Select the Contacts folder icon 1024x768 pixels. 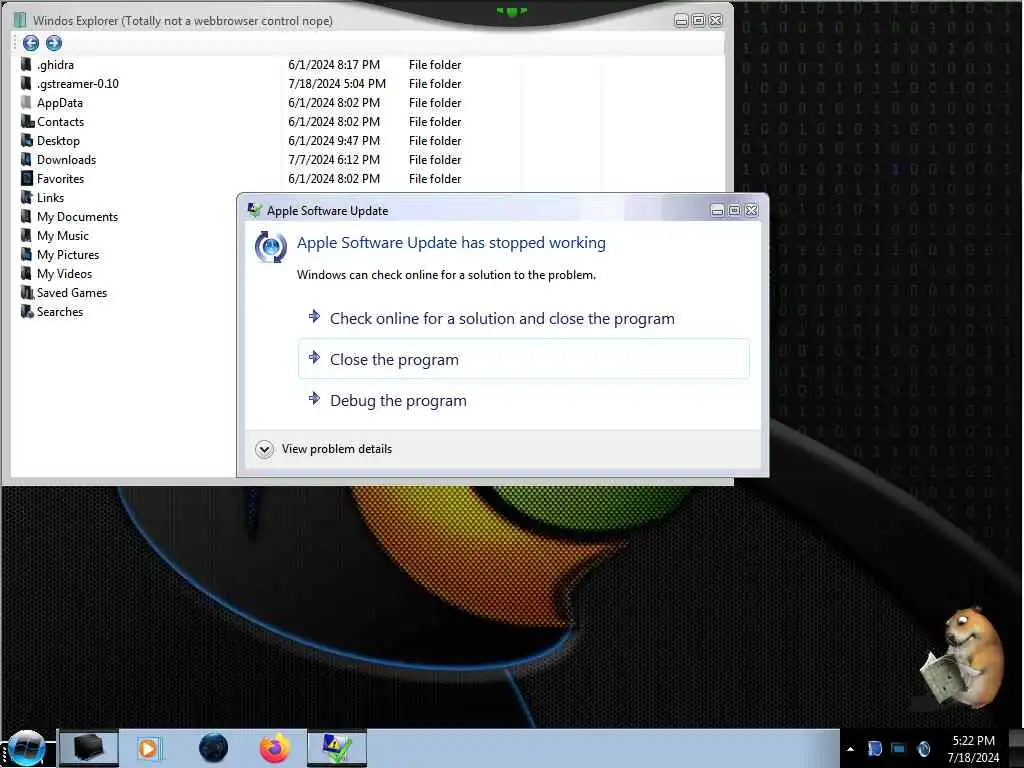click(x=27, y=121)
